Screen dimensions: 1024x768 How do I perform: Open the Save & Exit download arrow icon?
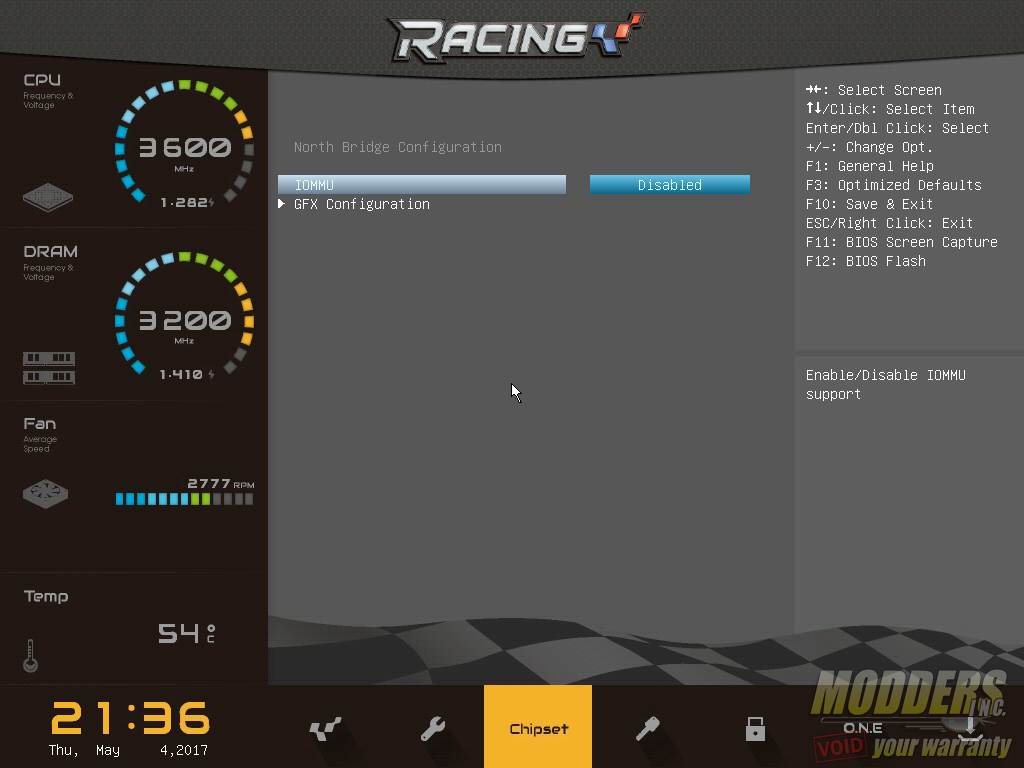(x=970, y=728)
